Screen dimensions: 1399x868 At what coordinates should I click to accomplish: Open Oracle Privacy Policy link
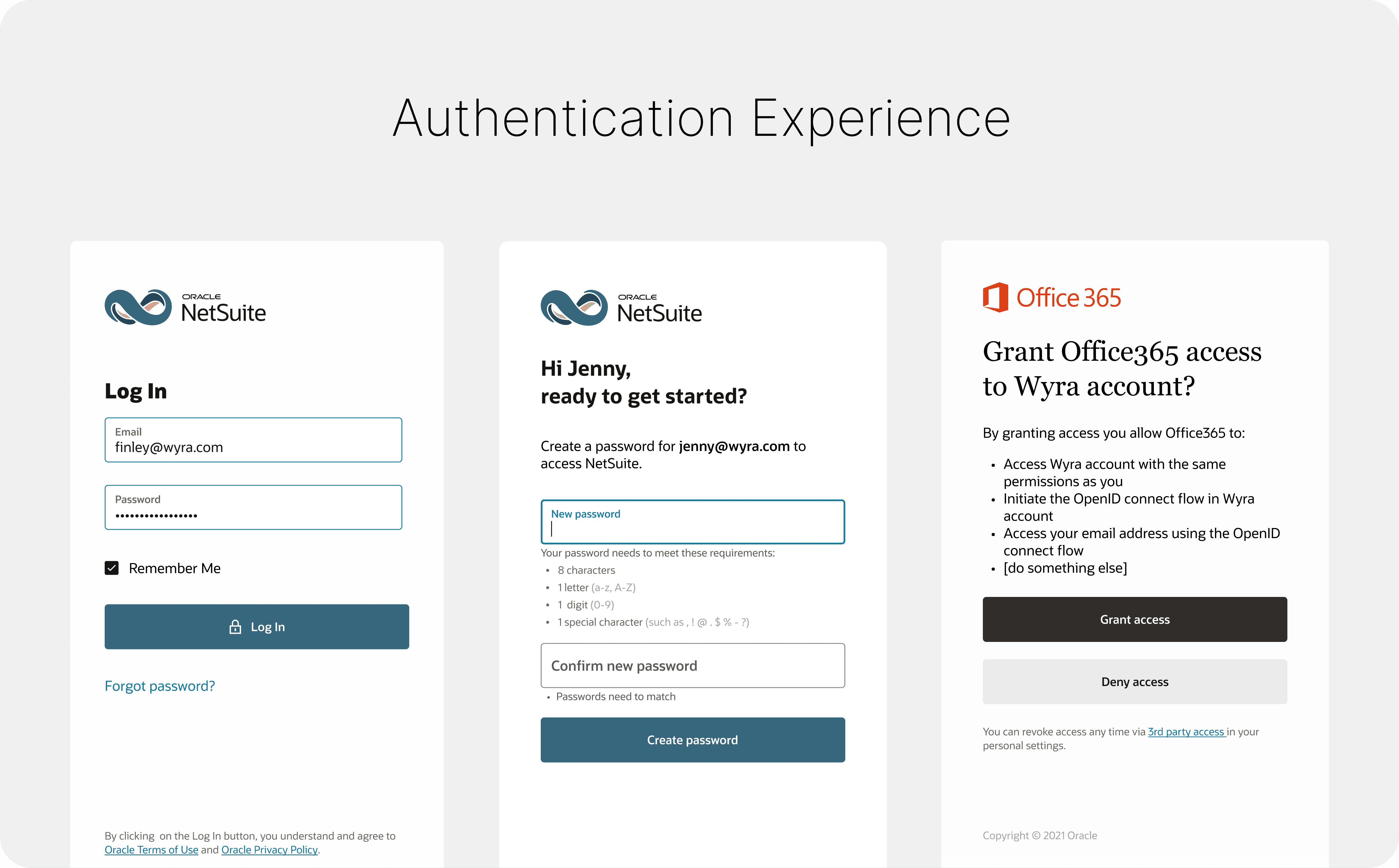point(269,850)
